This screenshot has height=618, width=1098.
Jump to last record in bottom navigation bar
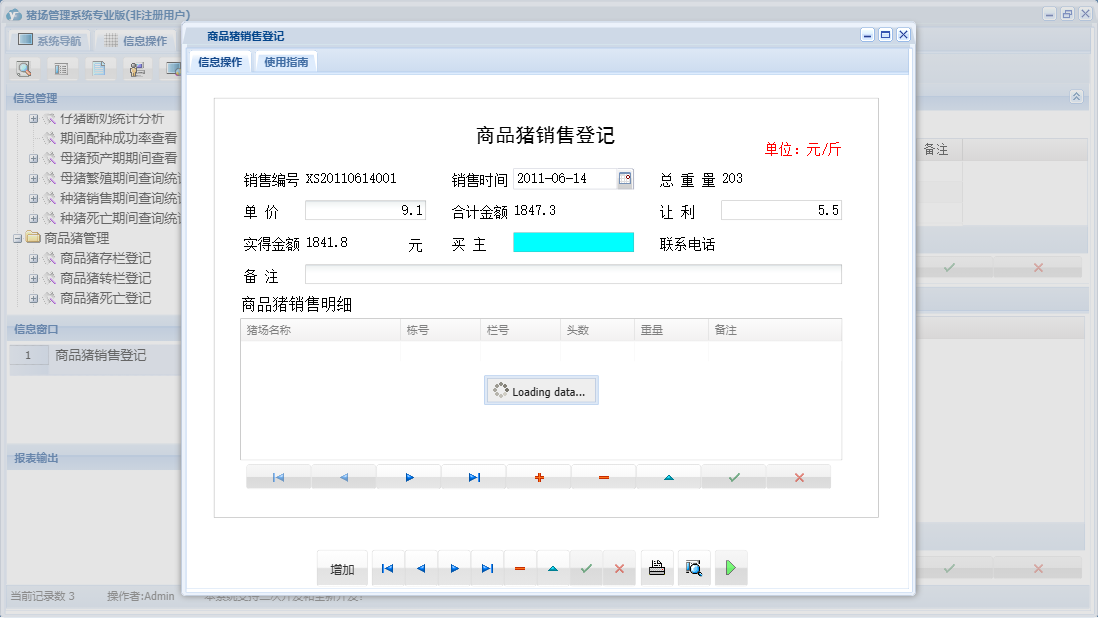tap(488, 568)
